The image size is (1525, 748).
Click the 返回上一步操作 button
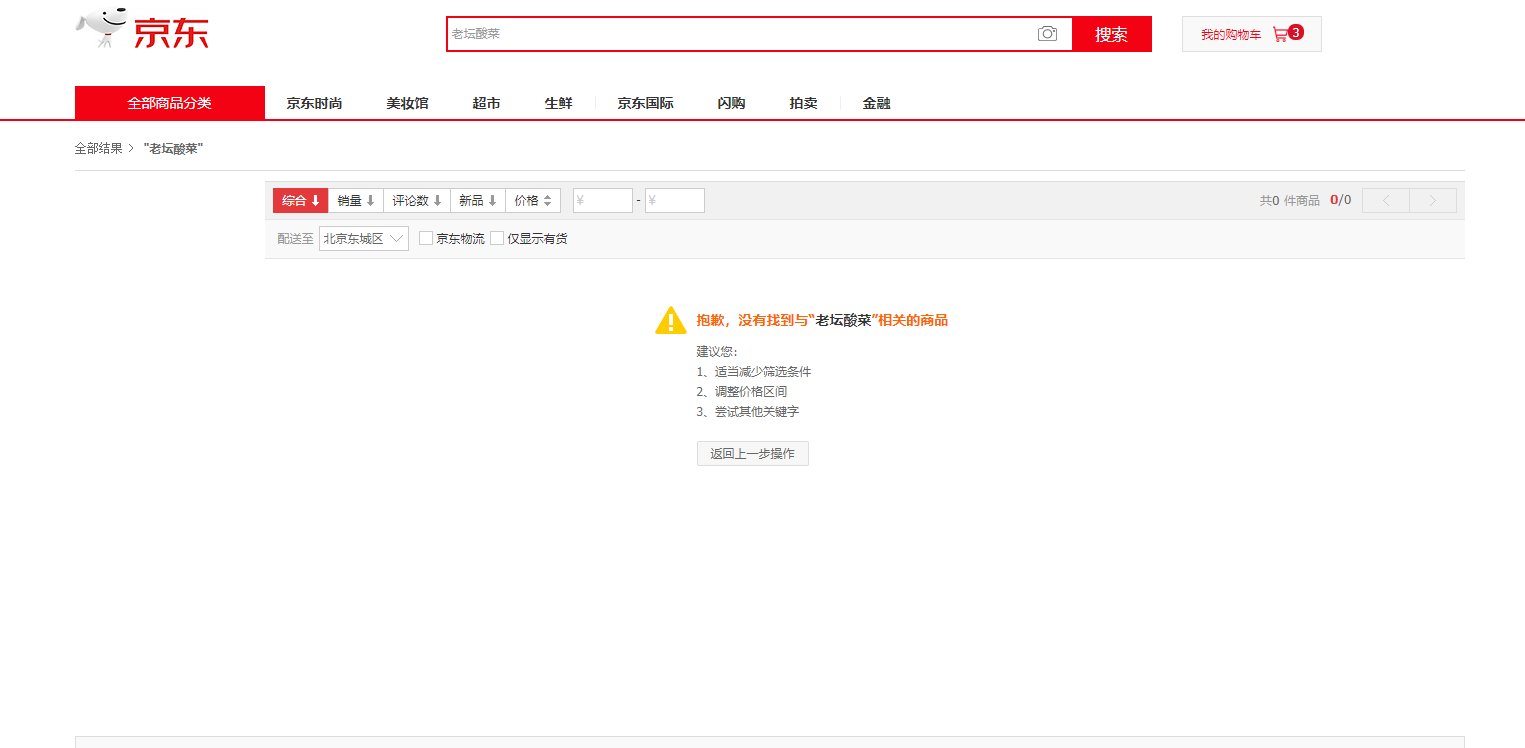752,454
